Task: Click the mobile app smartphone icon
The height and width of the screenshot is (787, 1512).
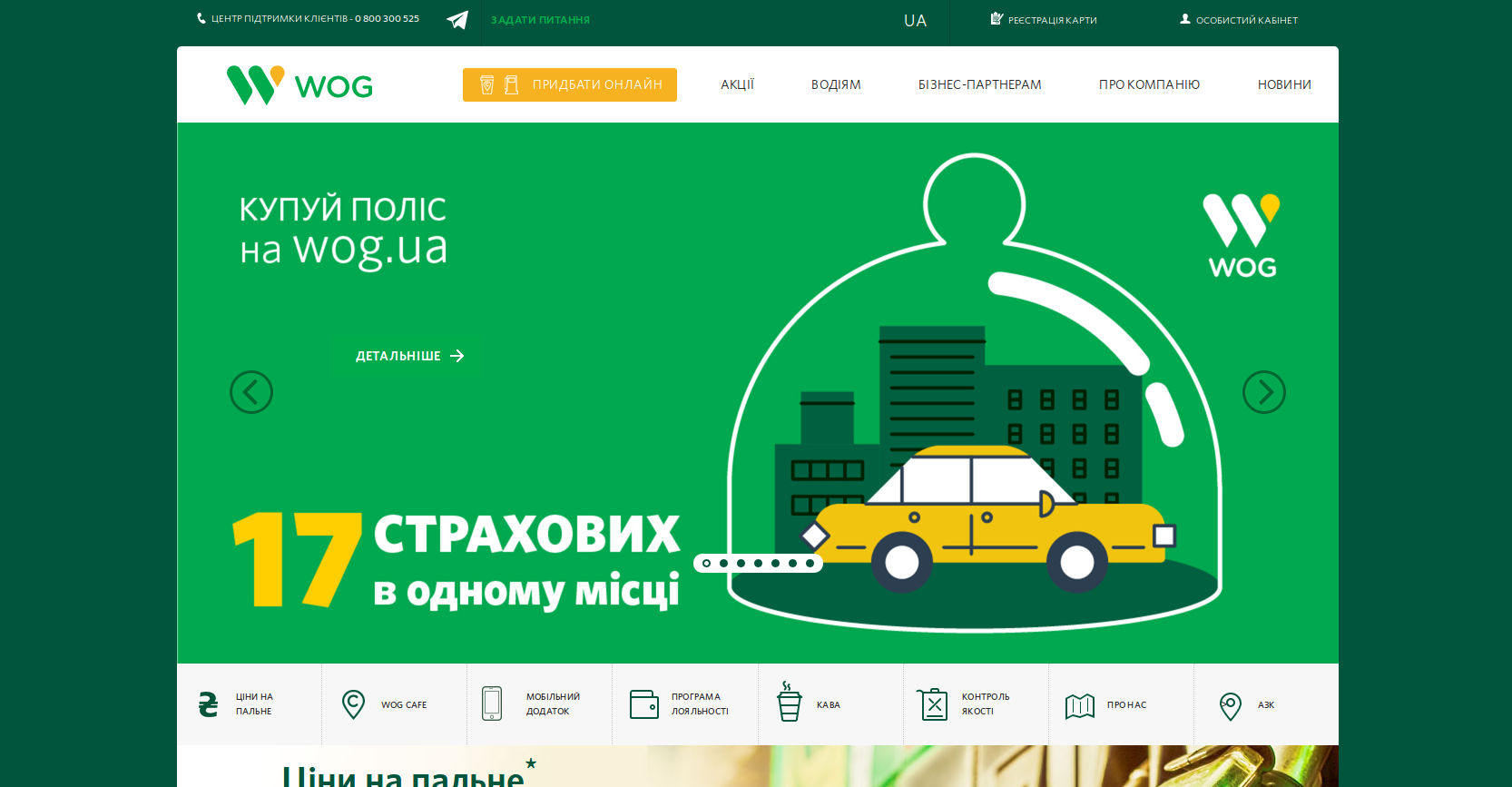Action: pyautogui.click(x=492, y=703)
